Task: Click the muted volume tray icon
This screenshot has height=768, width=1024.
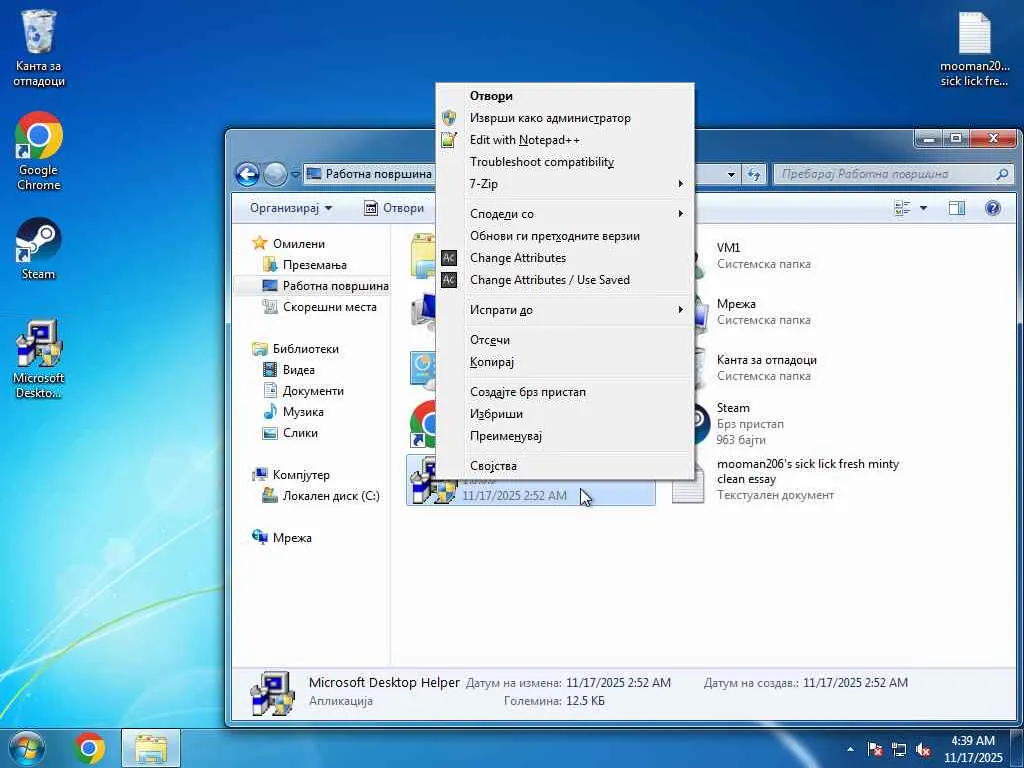Action: 923,749
